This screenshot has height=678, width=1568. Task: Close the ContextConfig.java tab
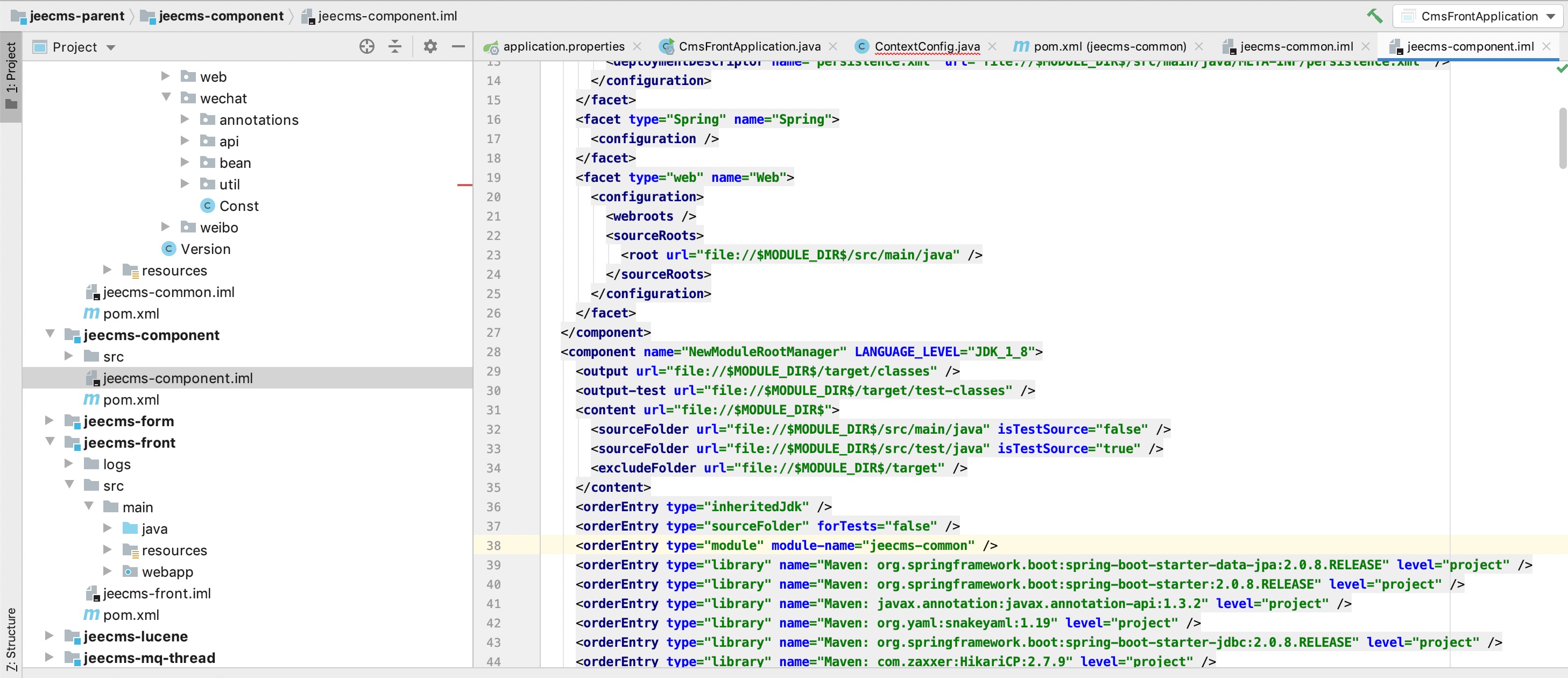(x=992, y=46)
